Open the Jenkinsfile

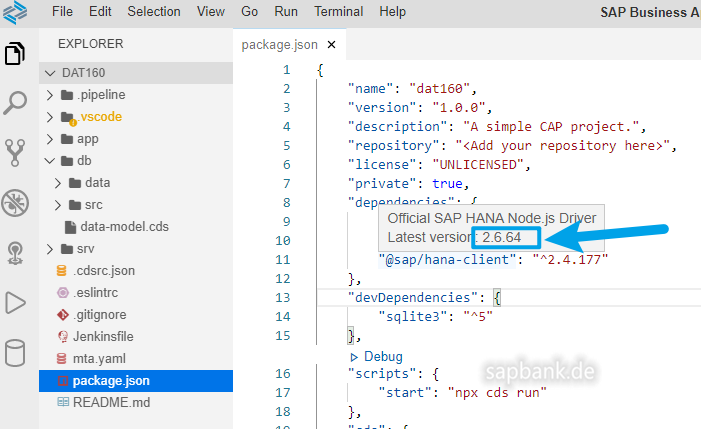tap(103, 336)
